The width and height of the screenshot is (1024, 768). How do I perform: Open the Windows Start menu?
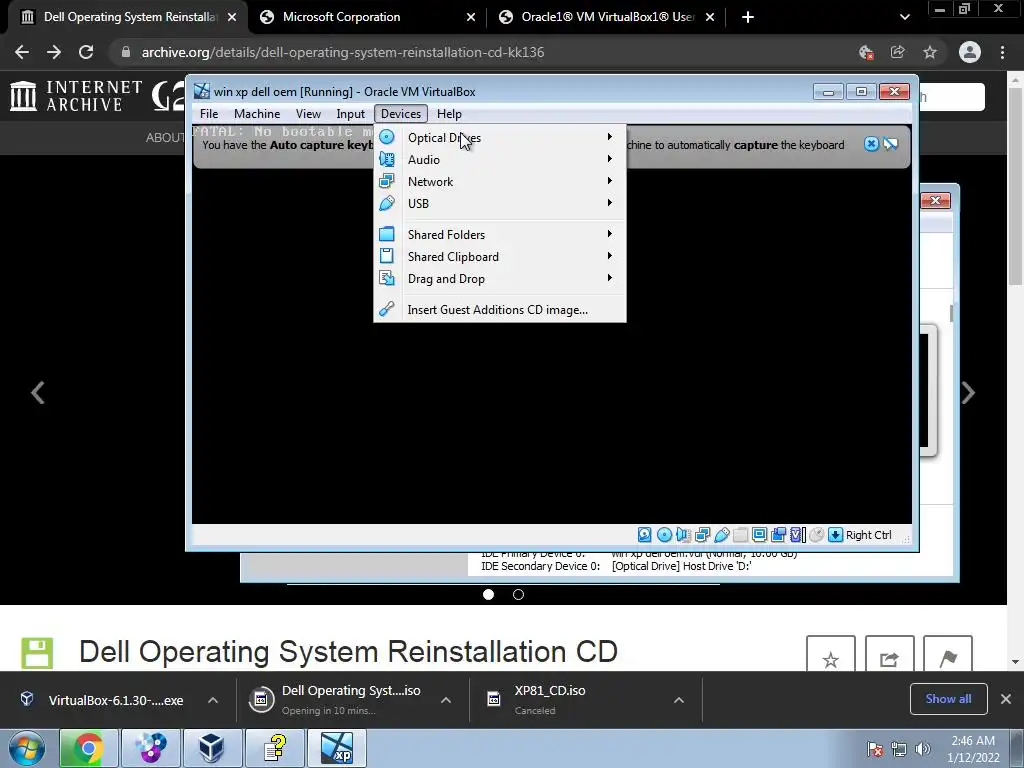tap(27, 748)
